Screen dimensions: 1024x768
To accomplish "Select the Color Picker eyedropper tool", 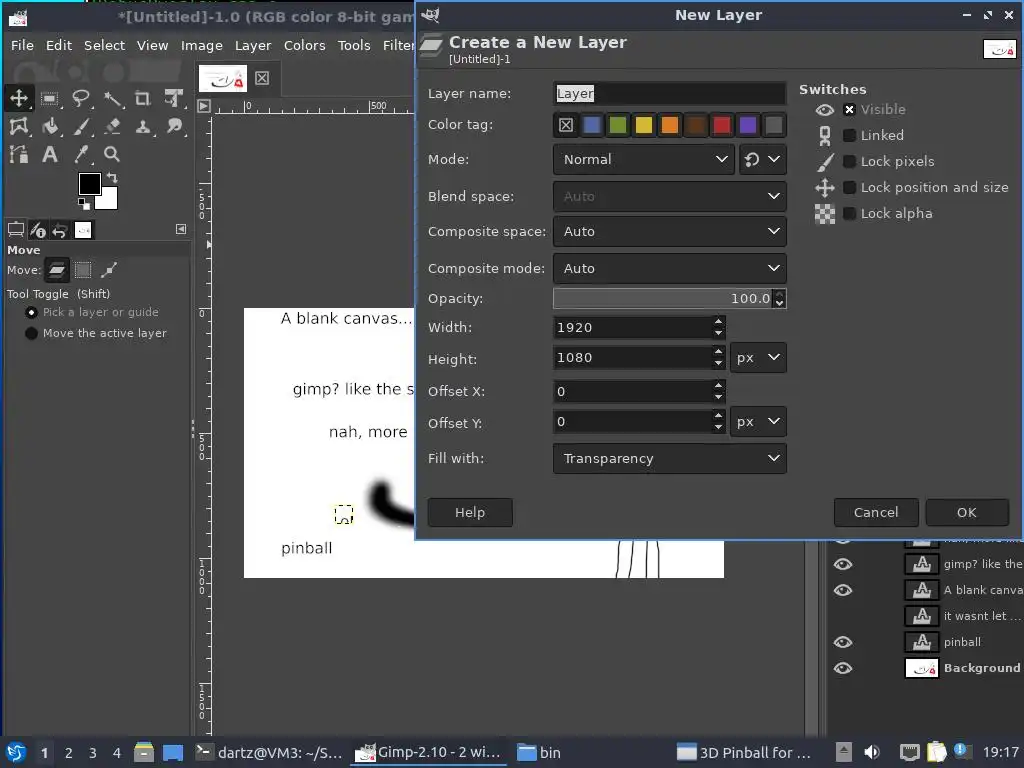I will [x=81, y=154].
